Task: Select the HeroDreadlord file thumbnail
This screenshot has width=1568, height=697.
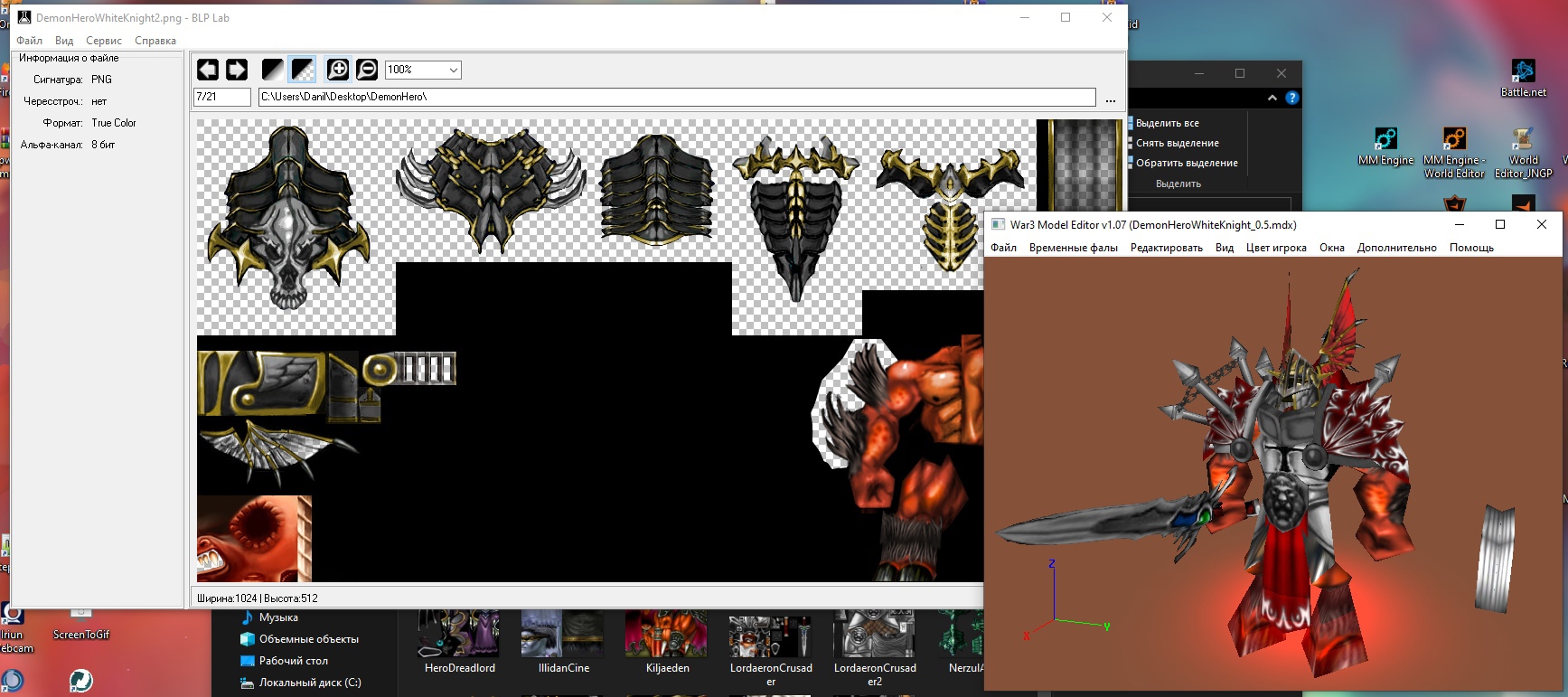Action: coord(459,642)
